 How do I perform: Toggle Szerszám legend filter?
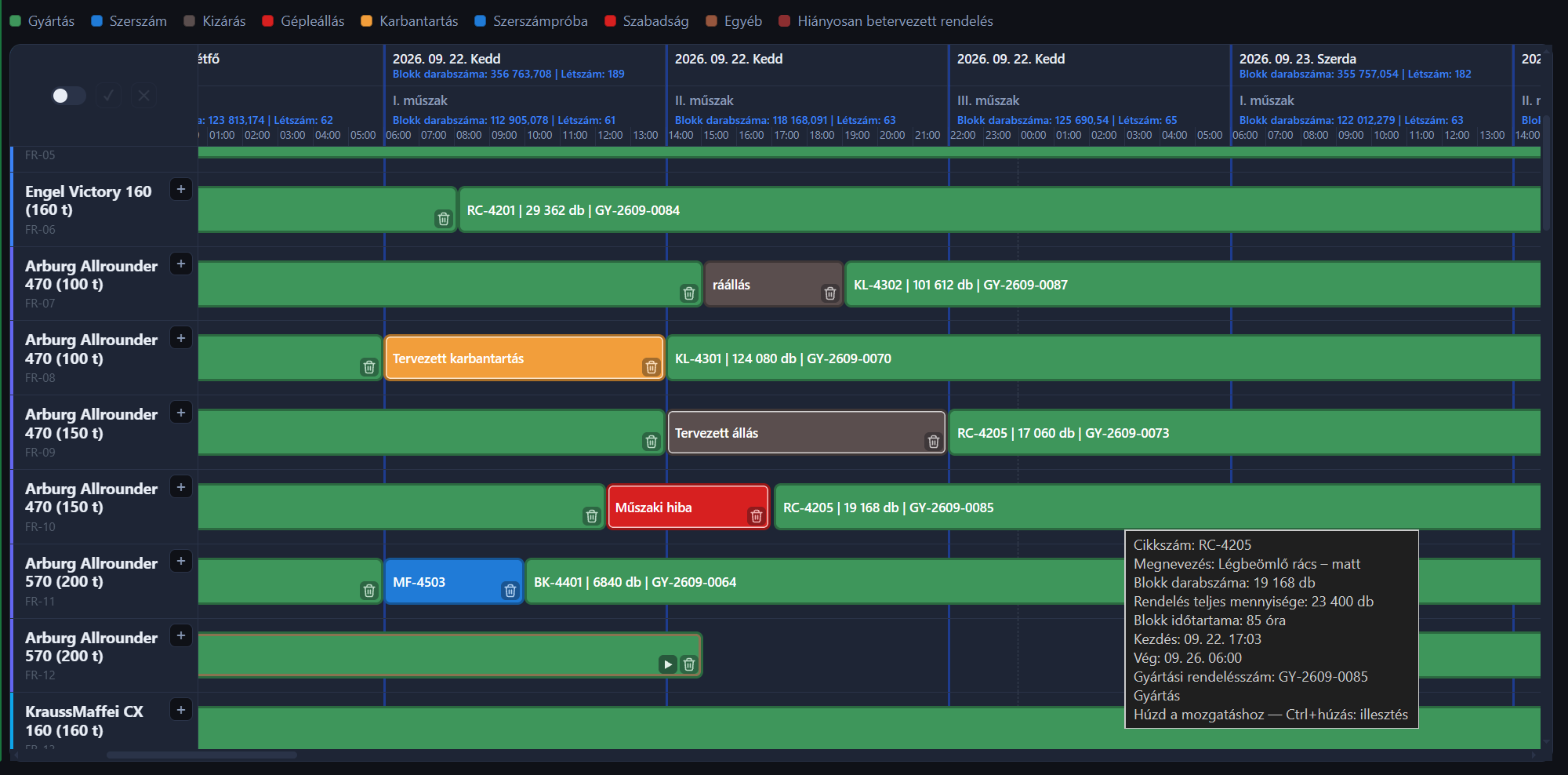[129, 21]
